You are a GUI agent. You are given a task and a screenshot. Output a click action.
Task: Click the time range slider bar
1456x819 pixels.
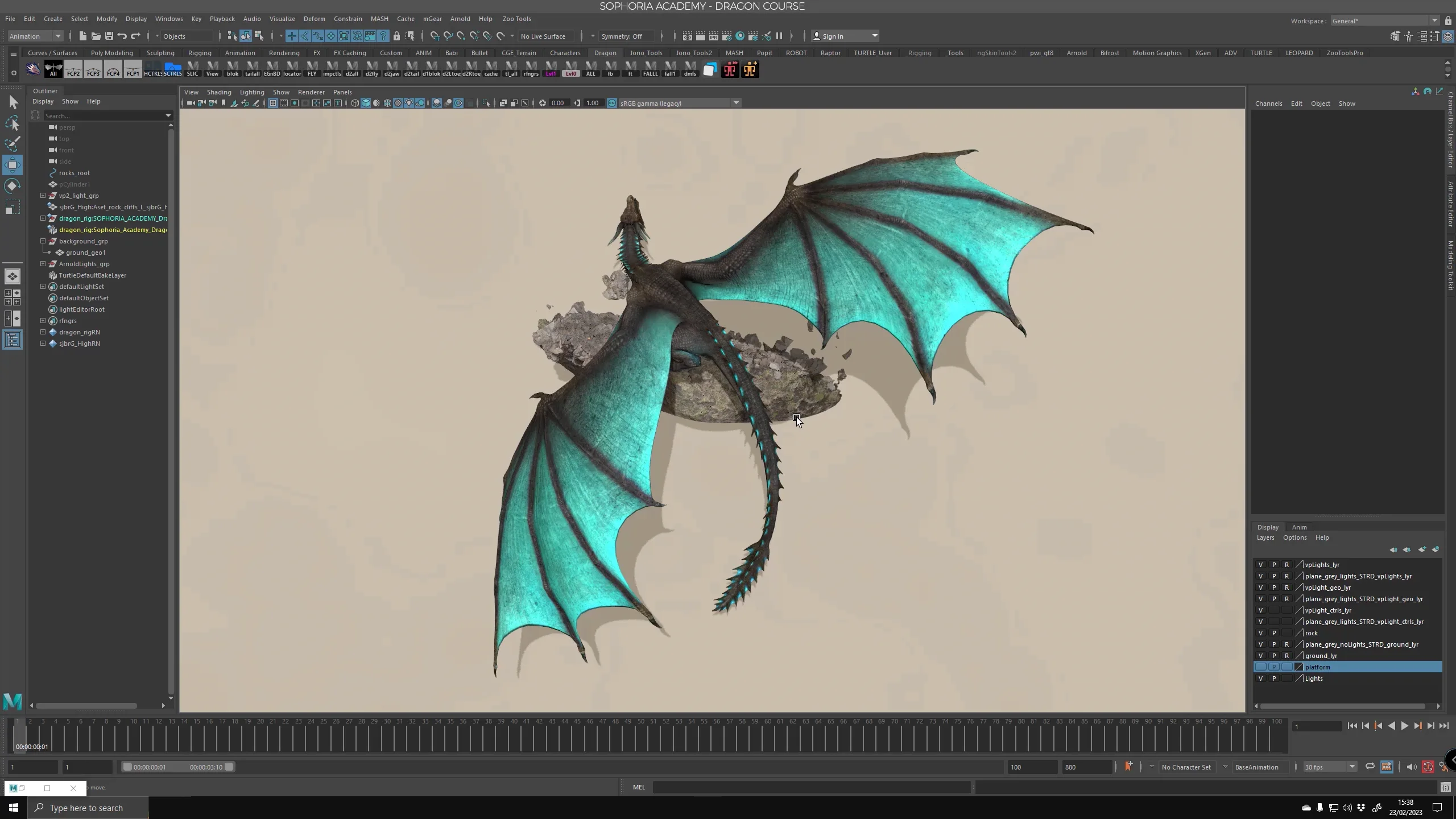178,767
